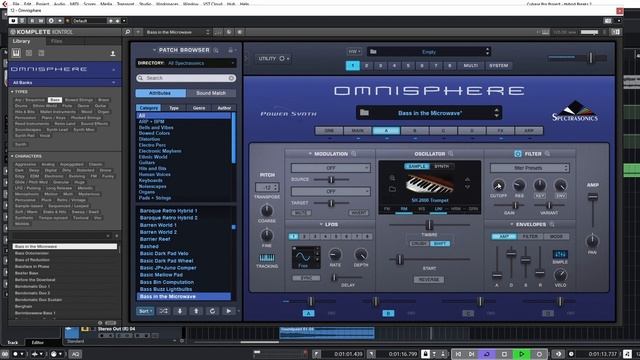Click the patch browser Search field
Viewport: 640px width, 360px height.
pyautogui.click(x=186, y=78)
